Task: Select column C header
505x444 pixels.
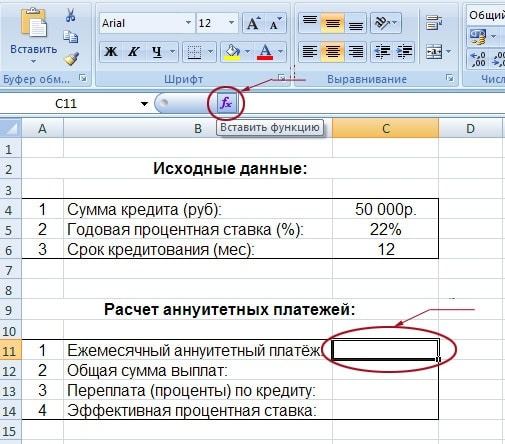Action: point(385,128)
